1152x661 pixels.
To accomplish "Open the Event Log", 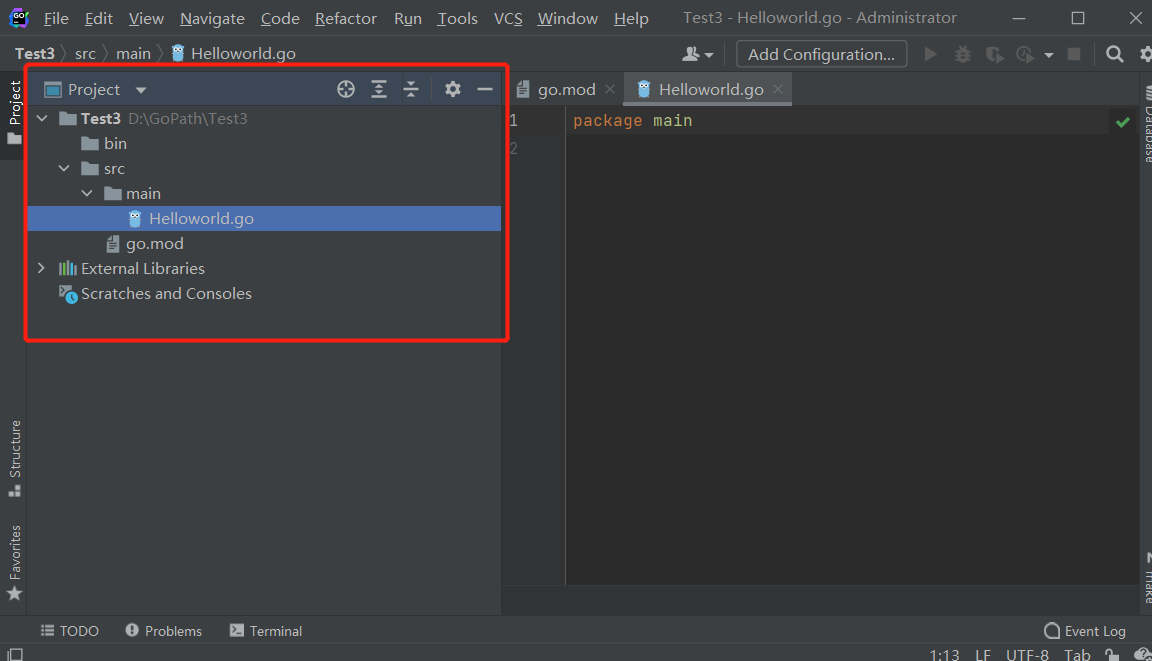I will click(1085, 631).
